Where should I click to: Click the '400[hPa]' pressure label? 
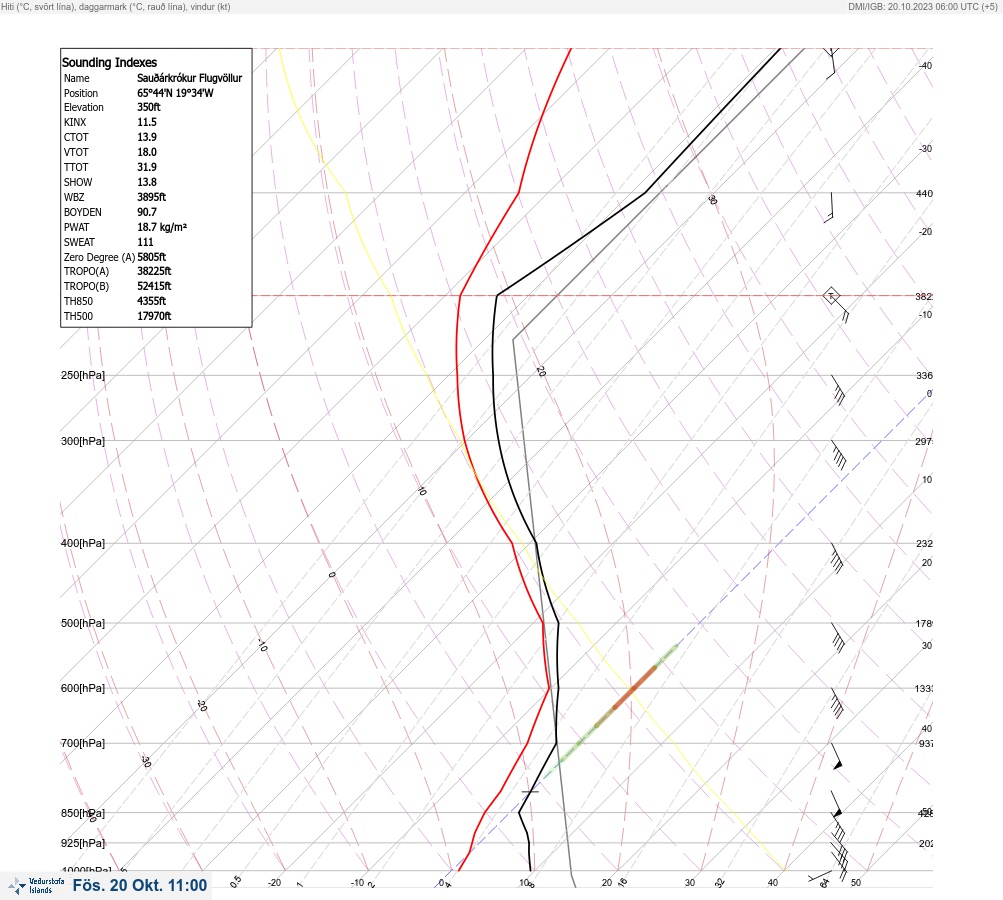[x=83, y=543]
